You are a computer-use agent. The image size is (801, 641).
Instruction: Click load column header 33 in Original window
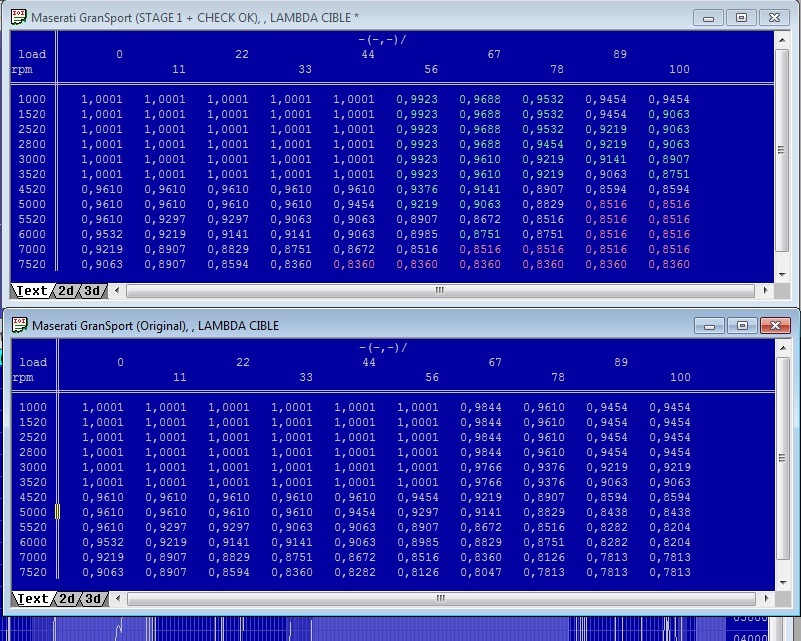click(306, 377)
